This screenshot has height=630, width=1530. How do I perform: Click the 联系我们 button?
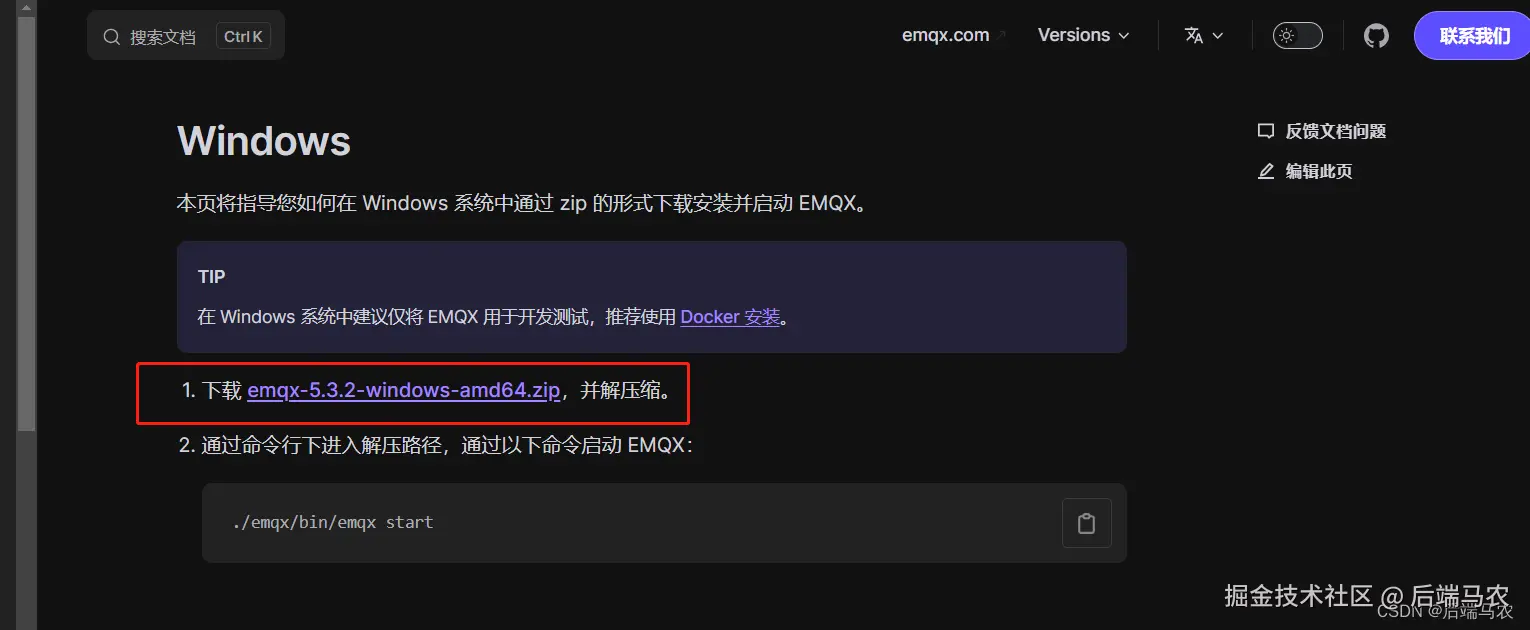pyautogui.click(x=1474, y=36)
